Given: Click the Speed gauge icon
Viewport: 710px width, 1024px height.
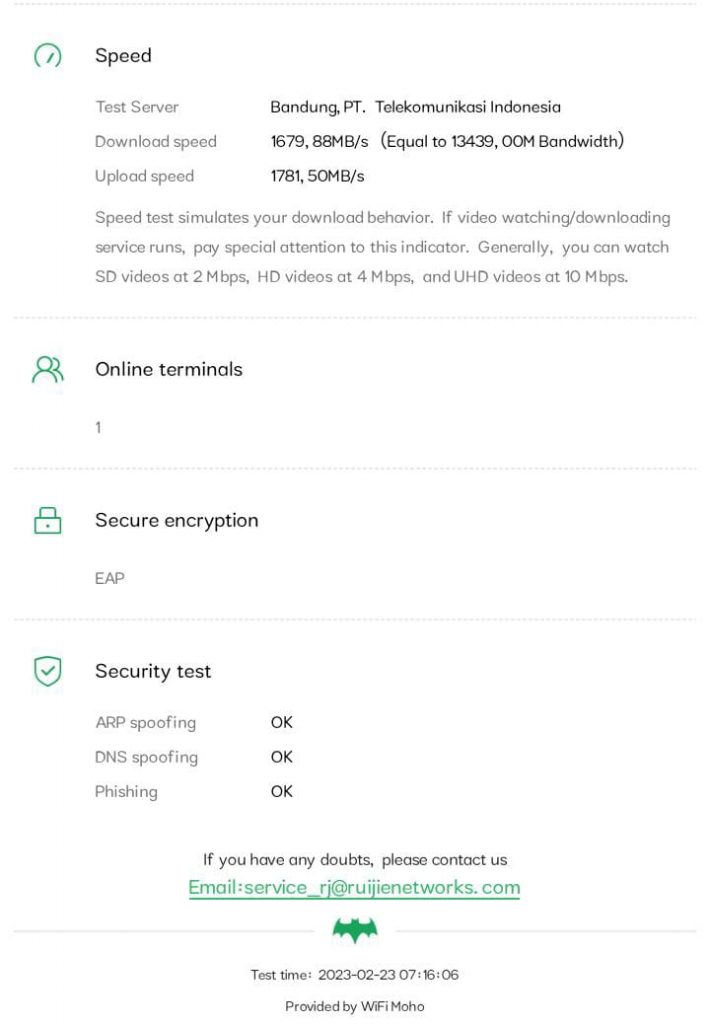Looking at the screenshot, I should click(47, 57).
